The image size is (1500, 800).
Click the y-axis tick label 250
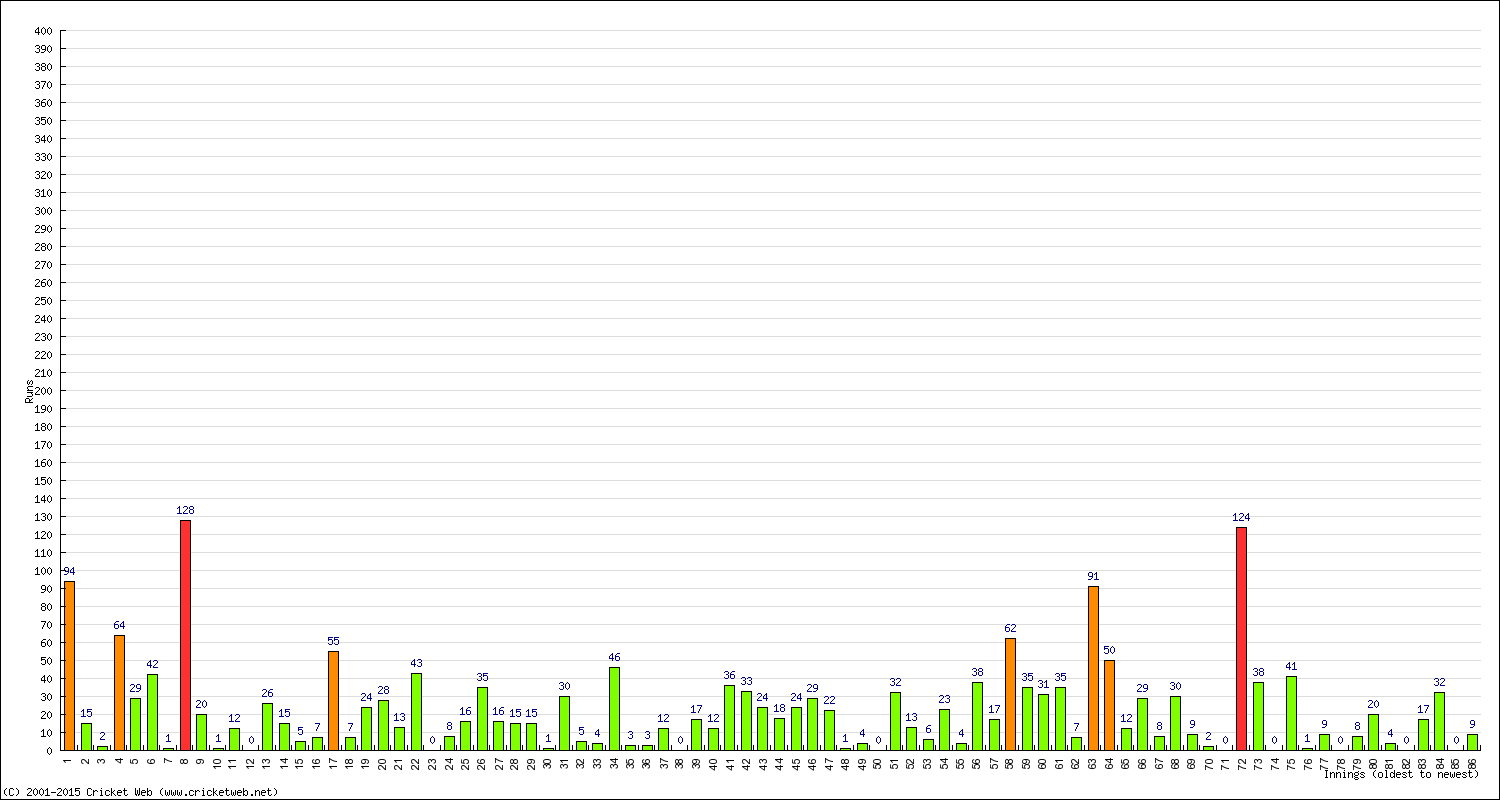click(42, 301)
